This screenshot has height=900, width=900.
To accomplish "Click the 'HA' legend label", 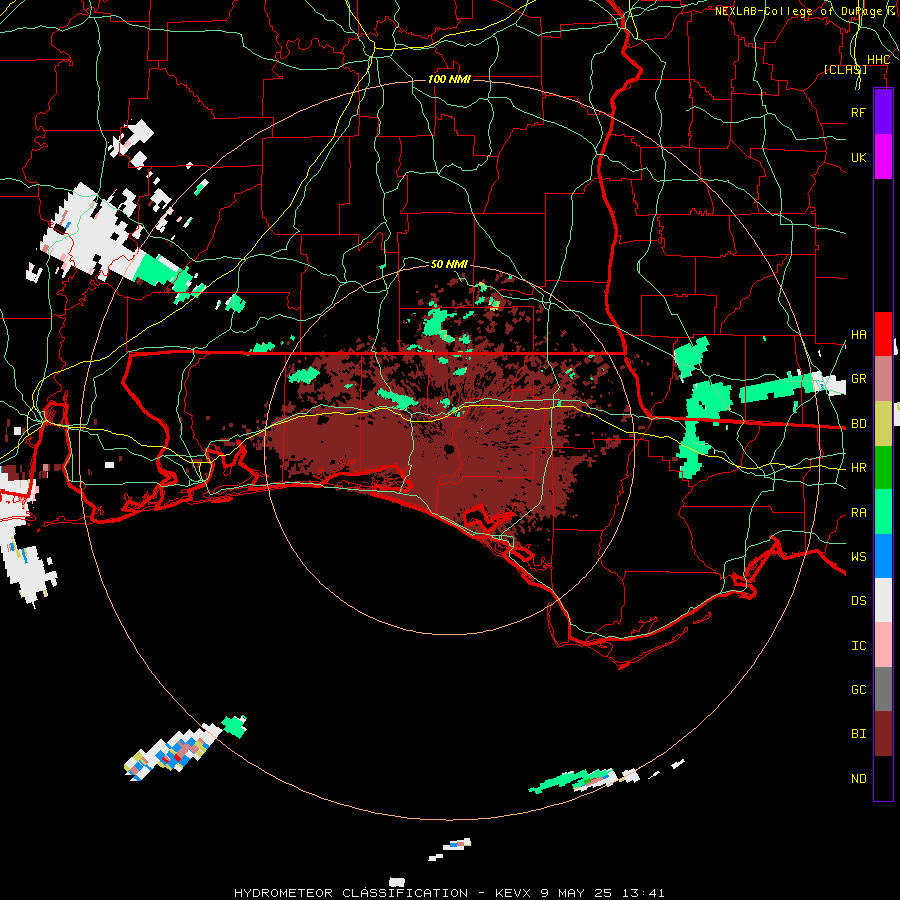I will pyautogui.click(x=858, y=335).
